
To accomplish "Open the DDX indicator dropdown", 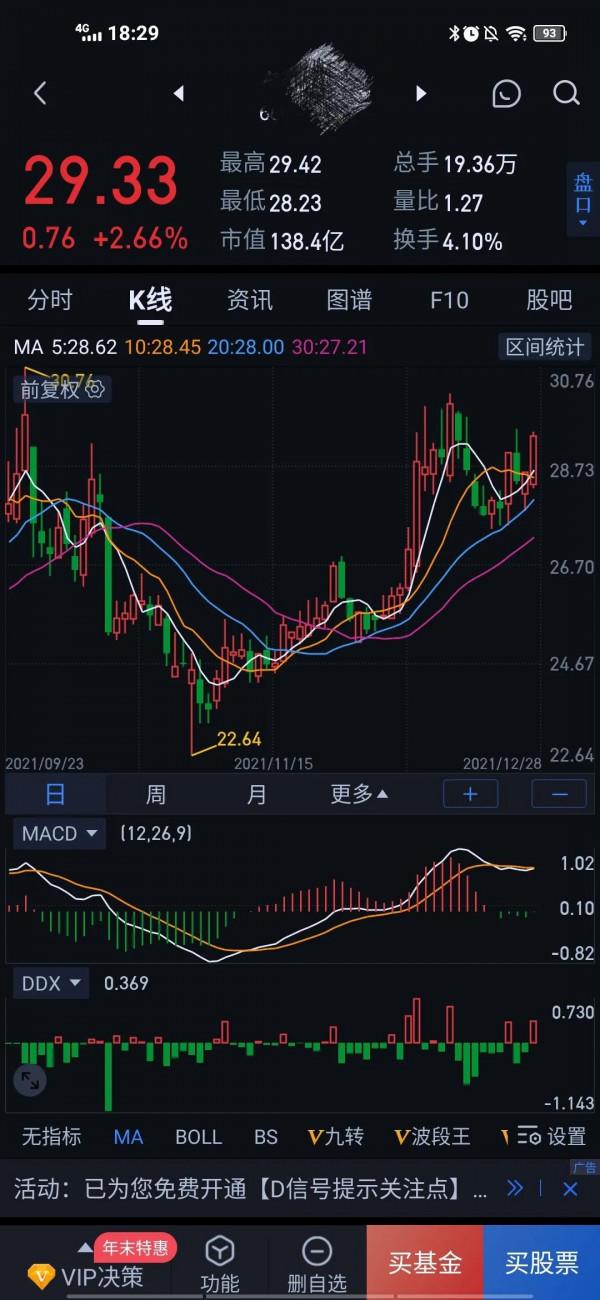I will point(51,983).
